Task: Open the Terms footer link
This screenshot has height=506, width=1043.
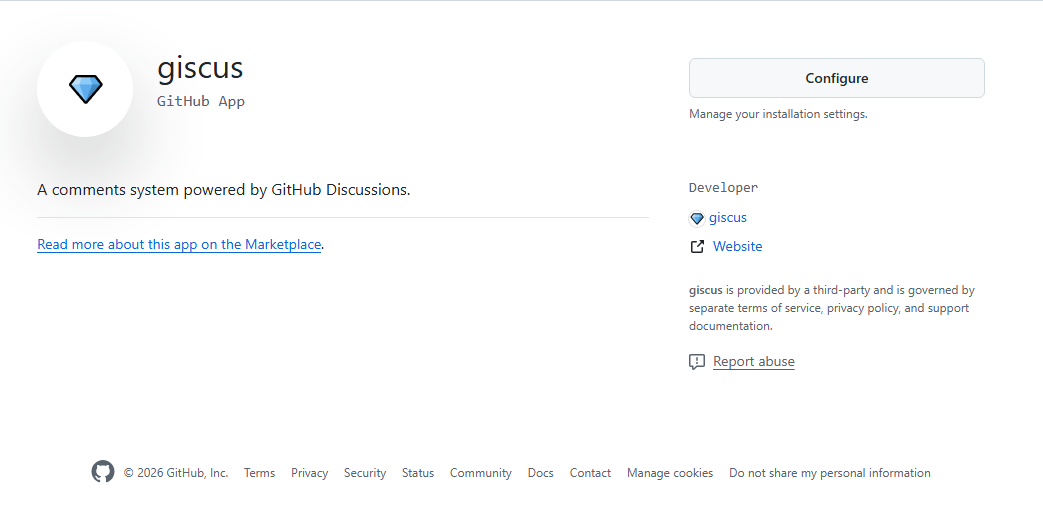Action: coord(259,473)
